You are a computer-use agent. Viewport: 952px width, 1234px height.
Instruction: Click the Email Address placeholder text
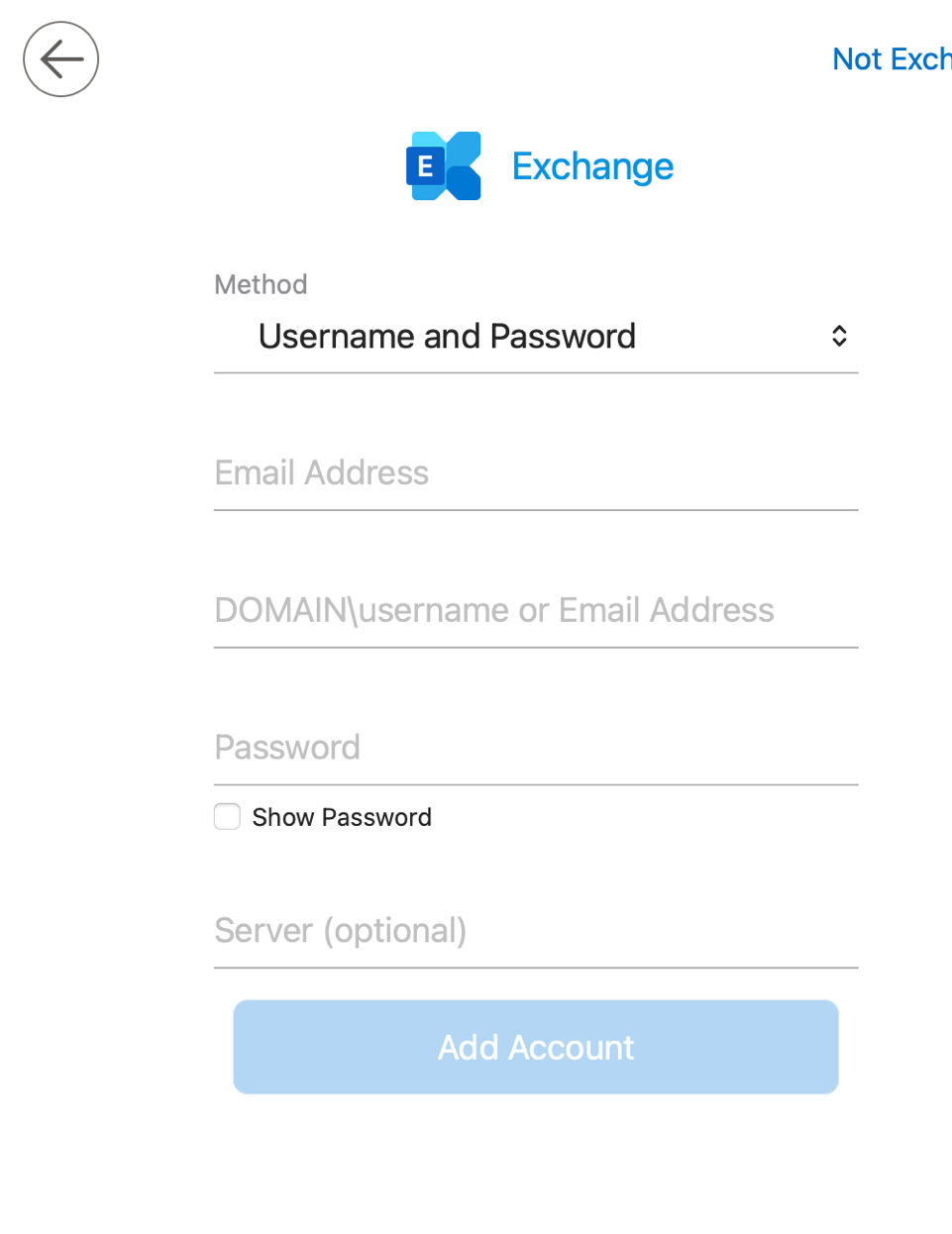[x=322, y=473]
